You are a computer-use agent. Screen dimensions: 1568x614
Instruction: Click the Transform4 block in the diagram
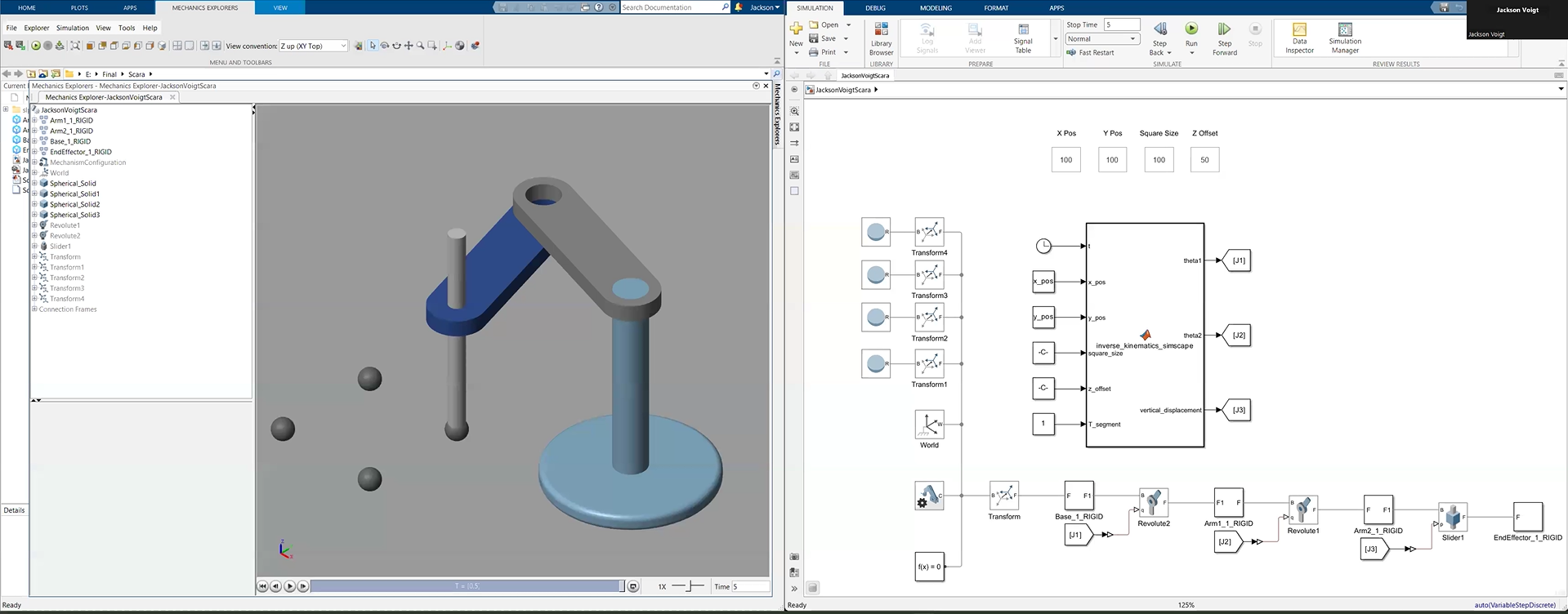click(x=929, y=232)
